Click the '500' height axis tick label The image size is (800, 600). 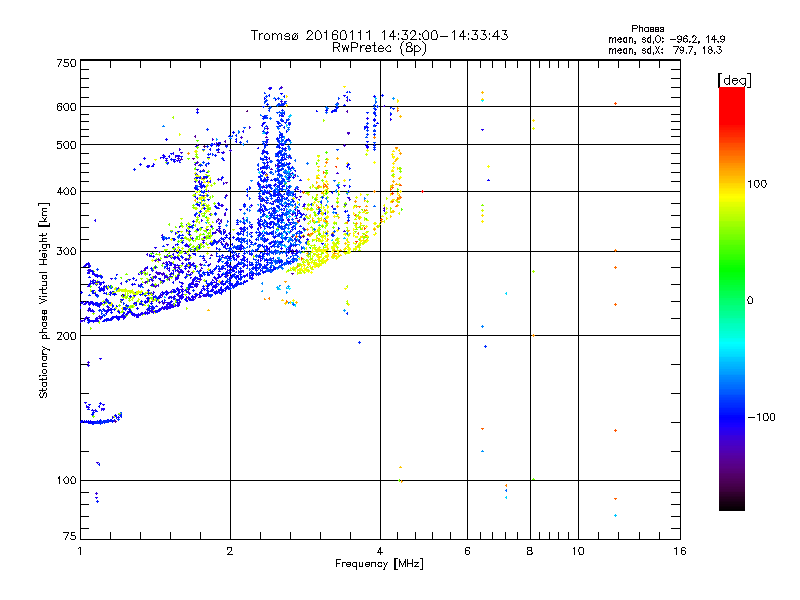[x=66, y=145]
